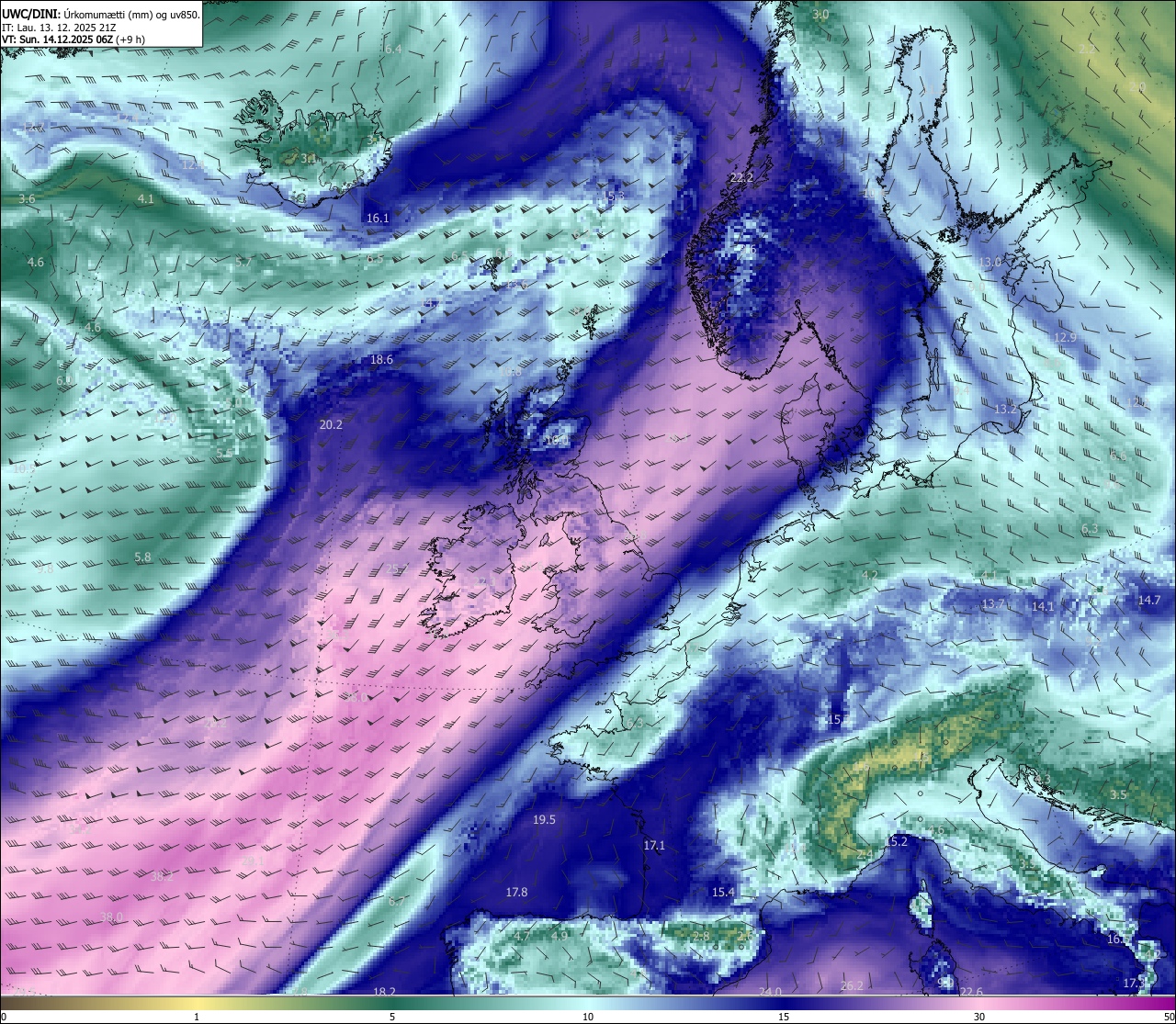Click the 10 tick on the color scale

click(588, 1017)
